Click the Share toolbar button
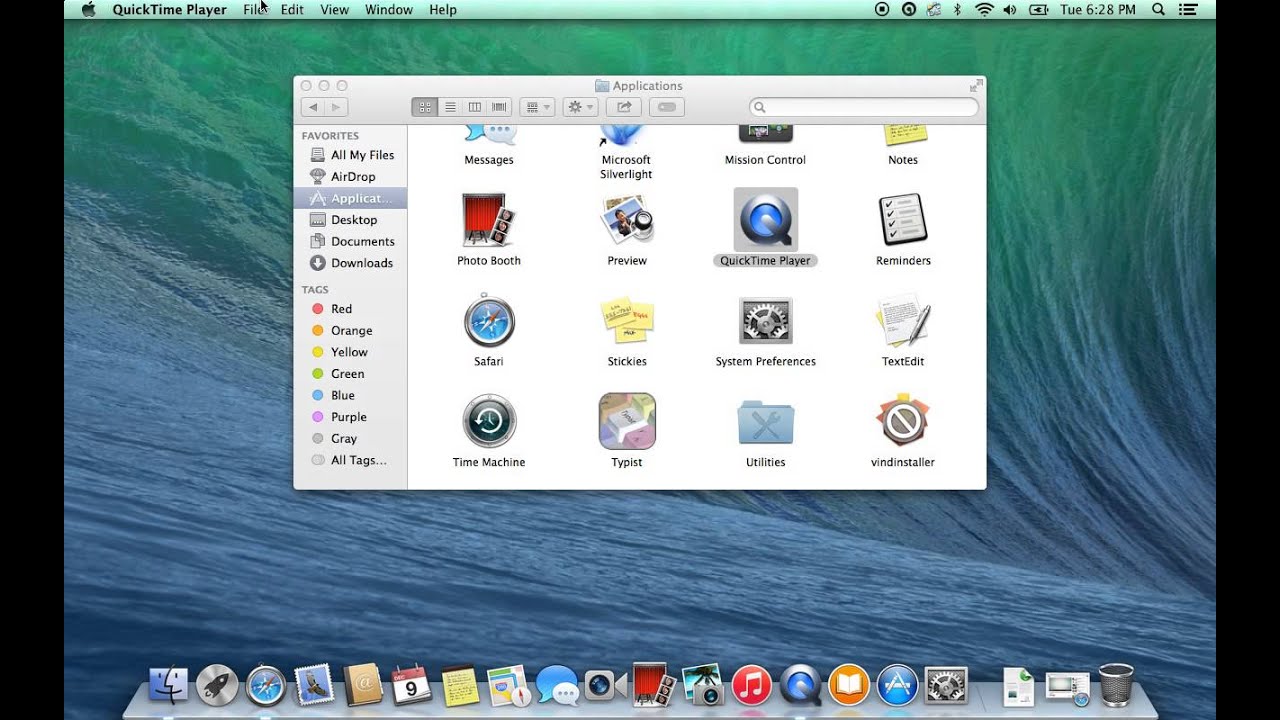The width and height of the screenshot is (1280, 720). (x=624, y=107)
